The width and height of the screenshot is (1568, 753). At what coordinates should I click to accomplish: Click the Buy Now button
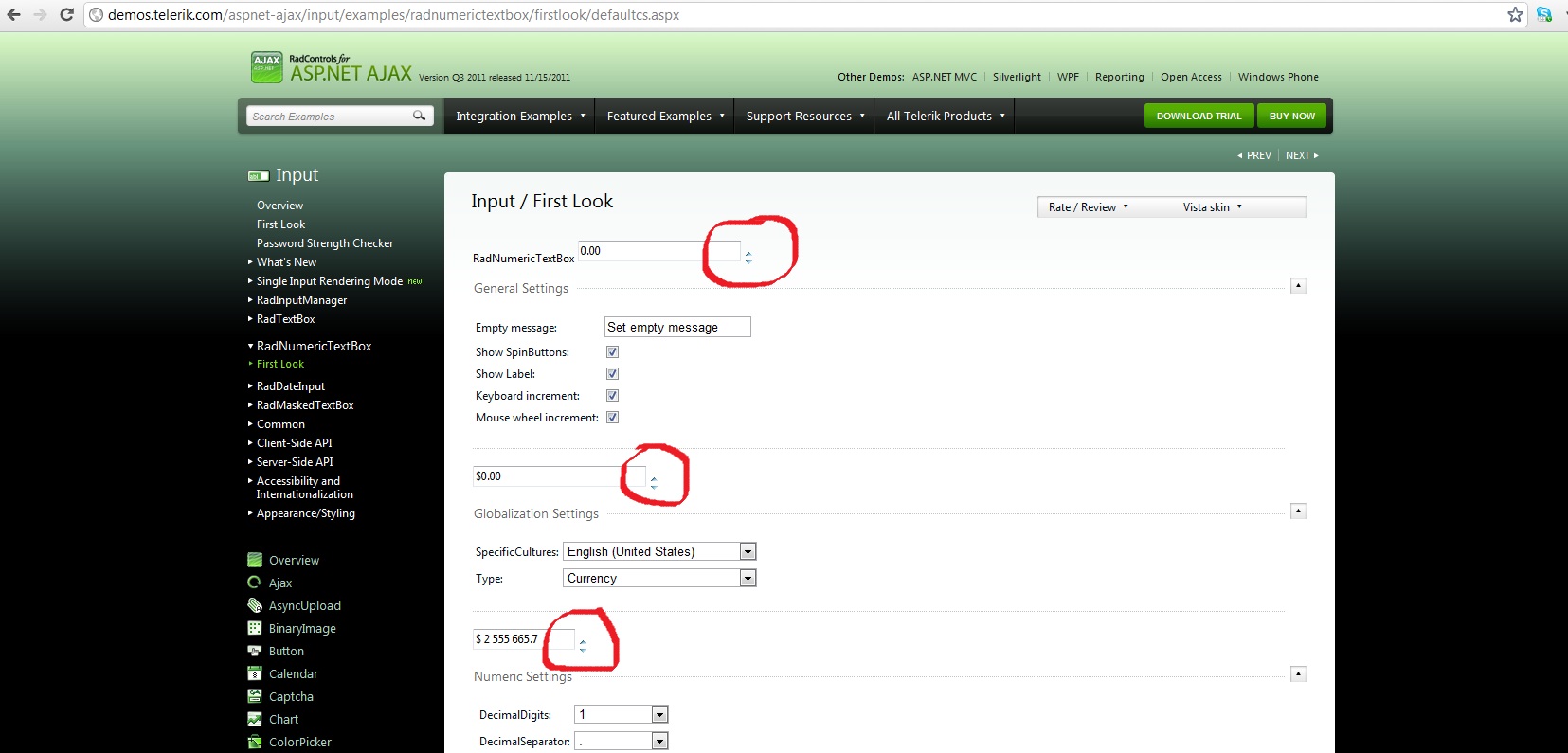coord(1292,116)
